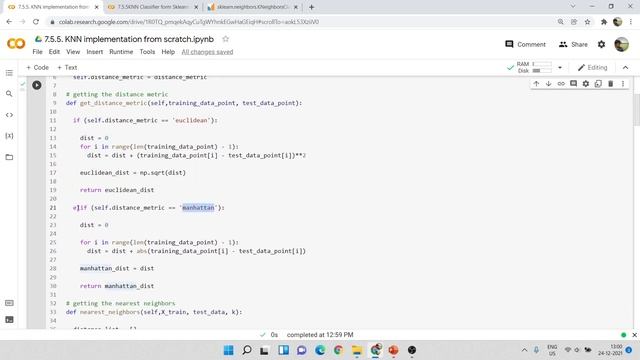Open cell editor settings gear
Viewport: 640px width, 360px height.
(x=586, y=84)
